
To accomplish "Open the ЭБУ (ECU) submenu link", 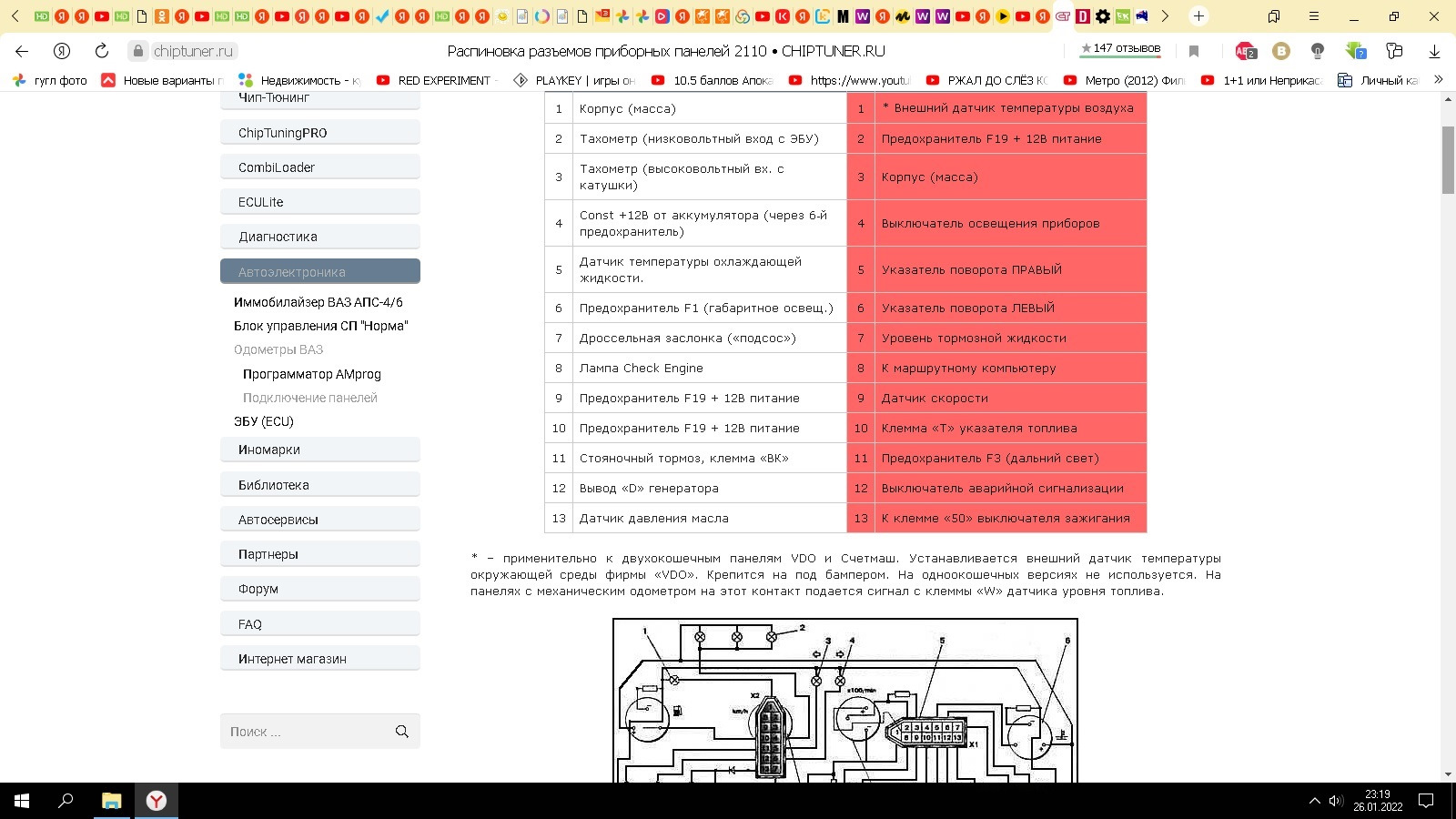I will pos(264,421).
